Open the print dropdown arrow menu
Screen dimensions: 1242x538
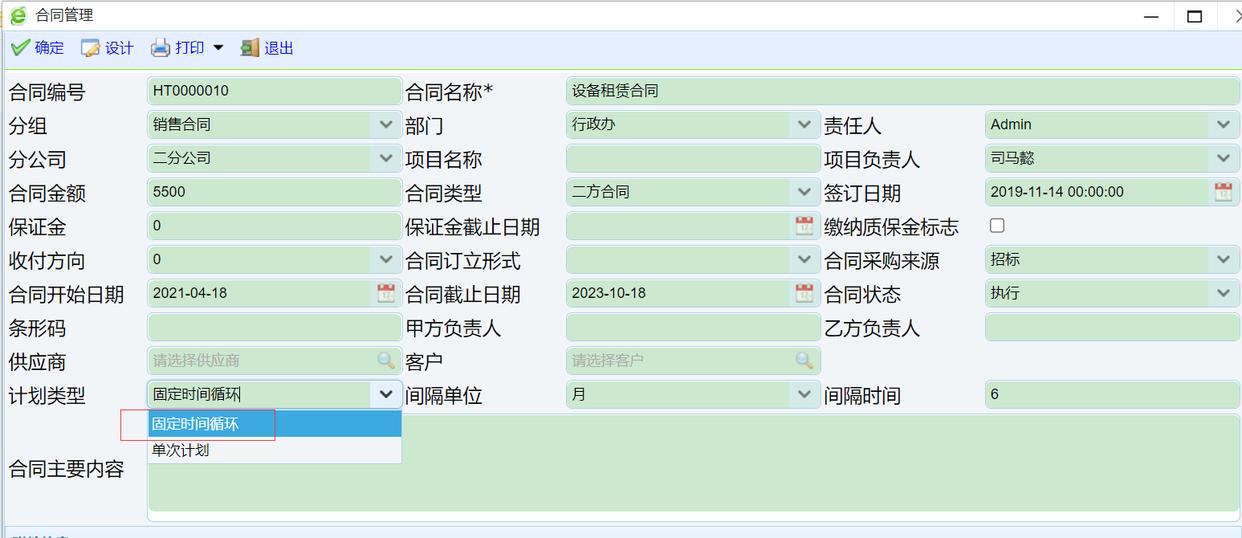pos(218,48)
